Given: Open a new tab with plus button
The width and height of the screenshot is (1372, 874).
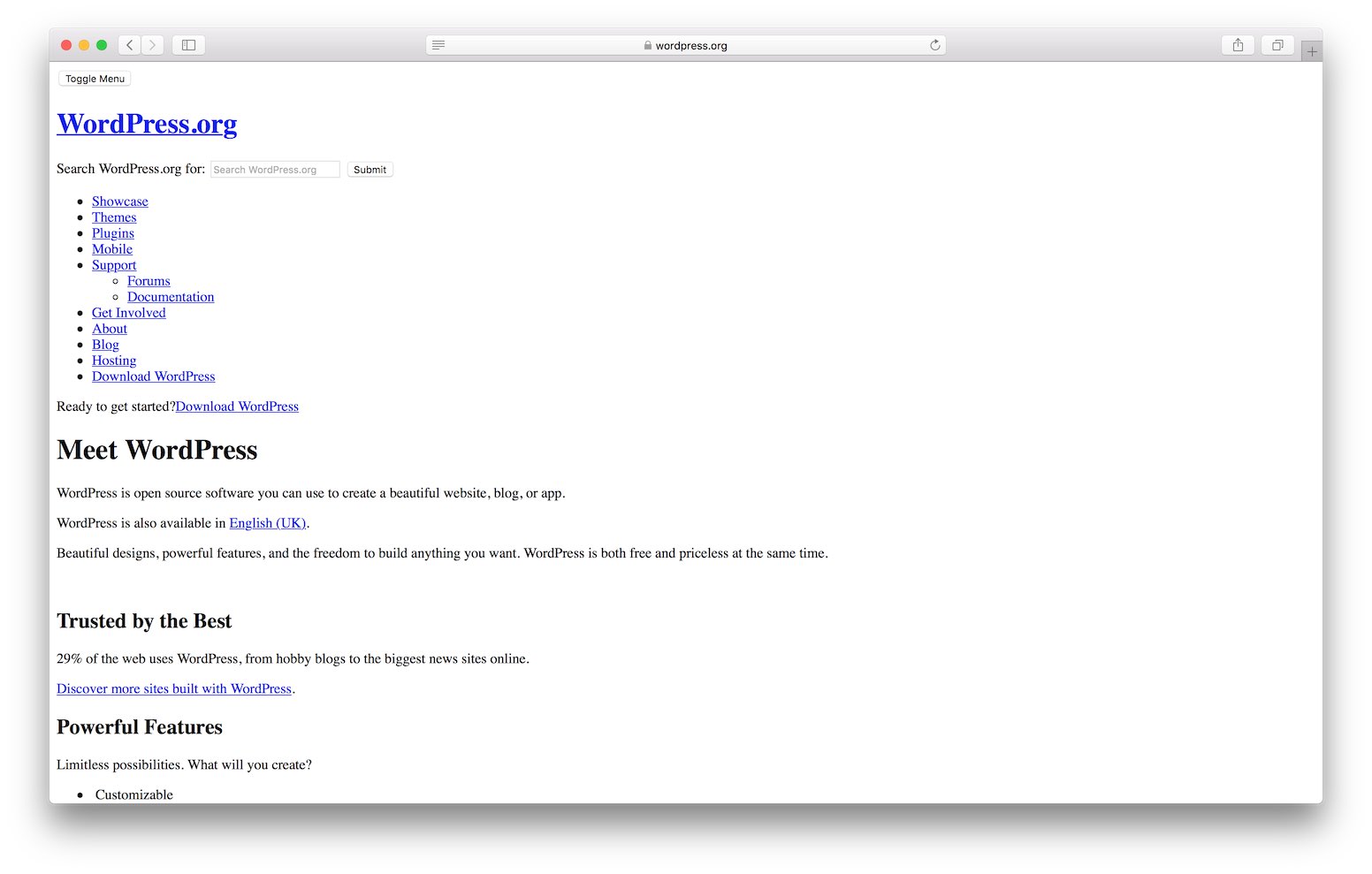Looking at the screenshot, I should [x=1312, y=51].
